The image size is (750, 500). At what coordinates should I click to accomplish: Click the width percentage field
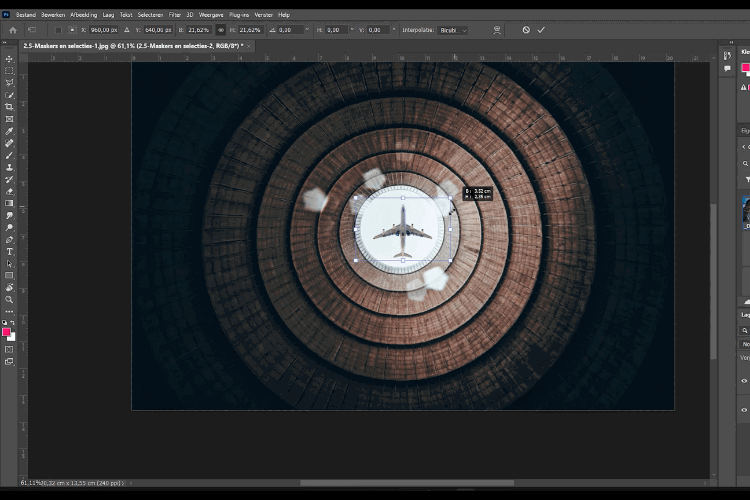tap(199, 30)
